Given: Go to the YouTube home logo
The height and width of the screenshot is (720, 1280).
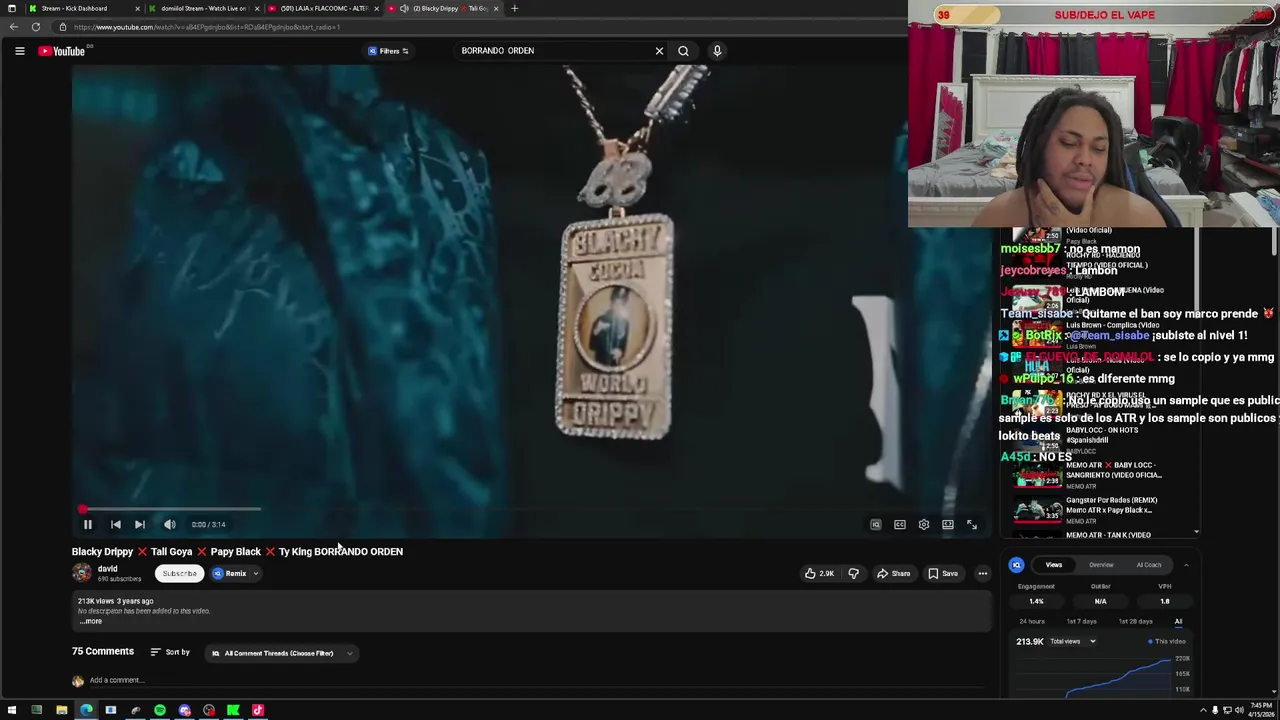Looking at the screenshot, I should tap(63, 51).
